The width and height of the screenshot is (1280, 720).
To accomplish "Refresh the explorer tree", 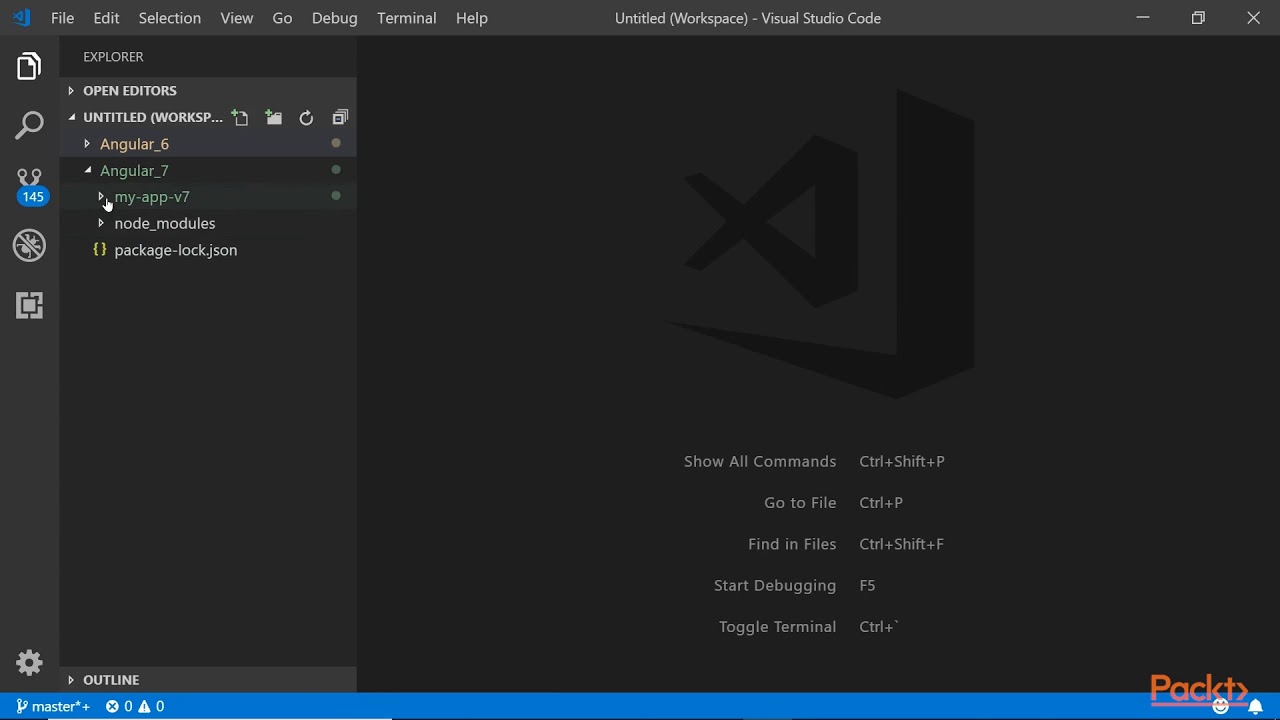I will click(x=306, y=118).
